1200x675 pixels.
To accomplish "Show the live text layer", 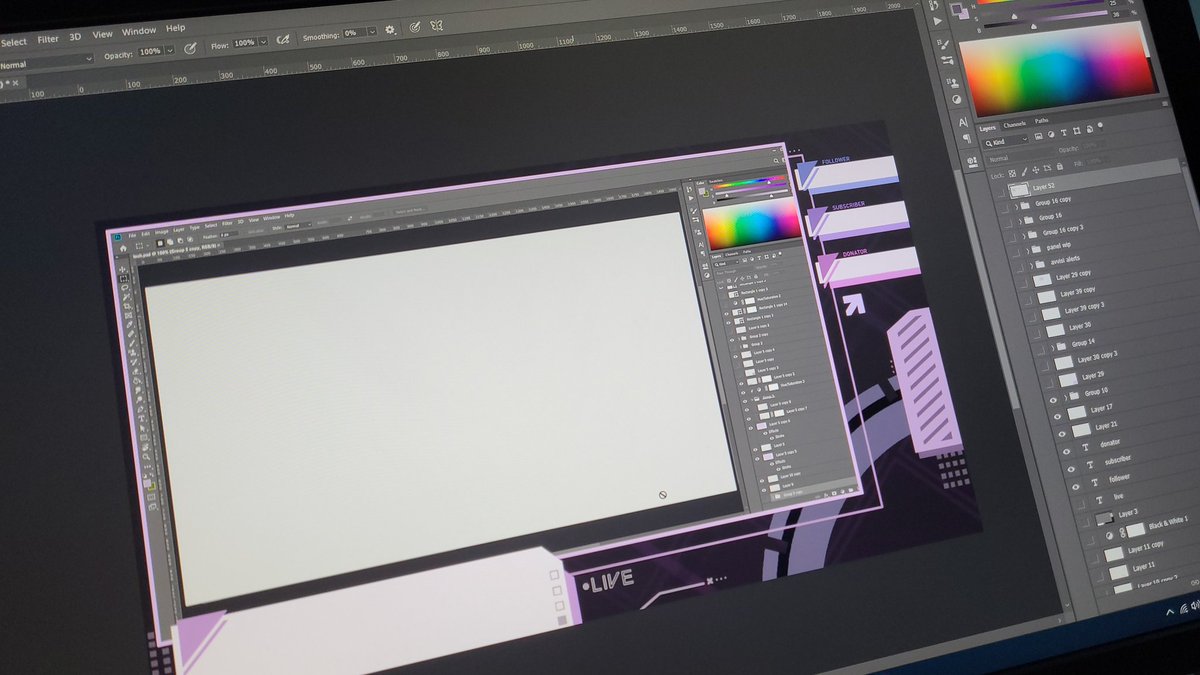I will pyautogui.click(x=1080, y=503).
